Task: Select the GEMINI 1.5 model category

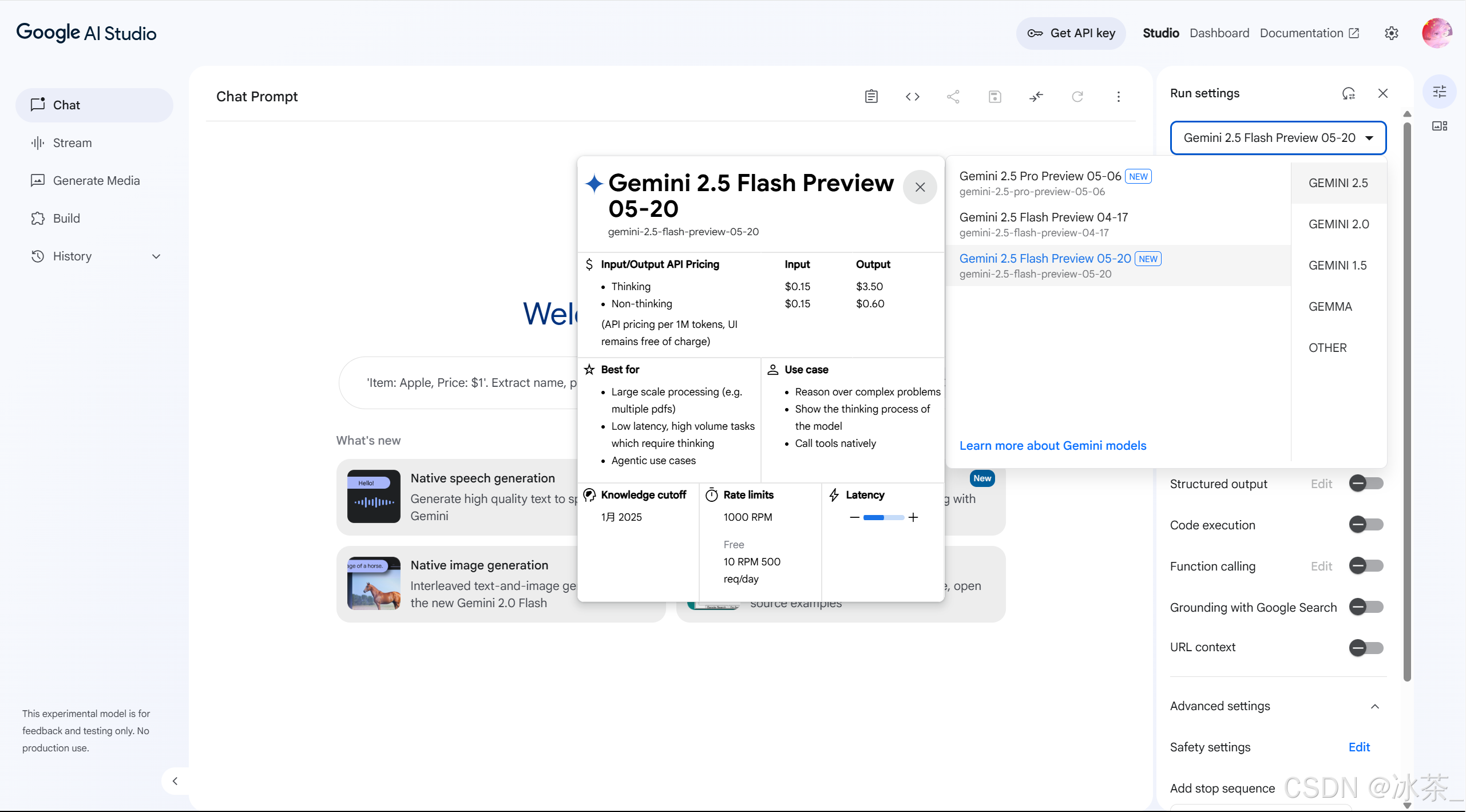Action: (1338, 266)
